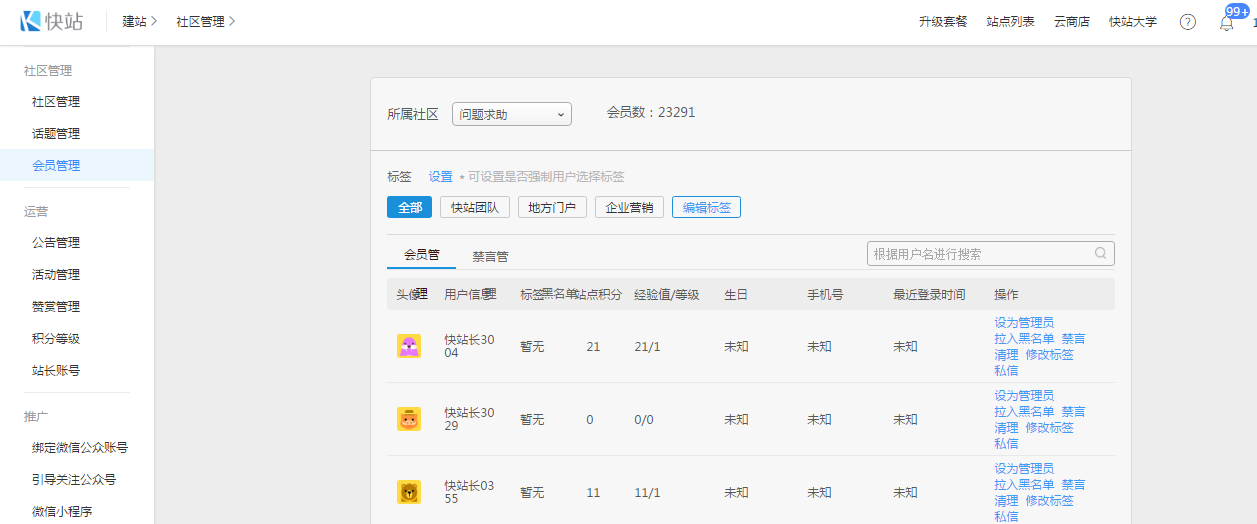The image size is (1257, 524).
Task: Open 公告管理 in the sidebar
Action: point(56,242)
